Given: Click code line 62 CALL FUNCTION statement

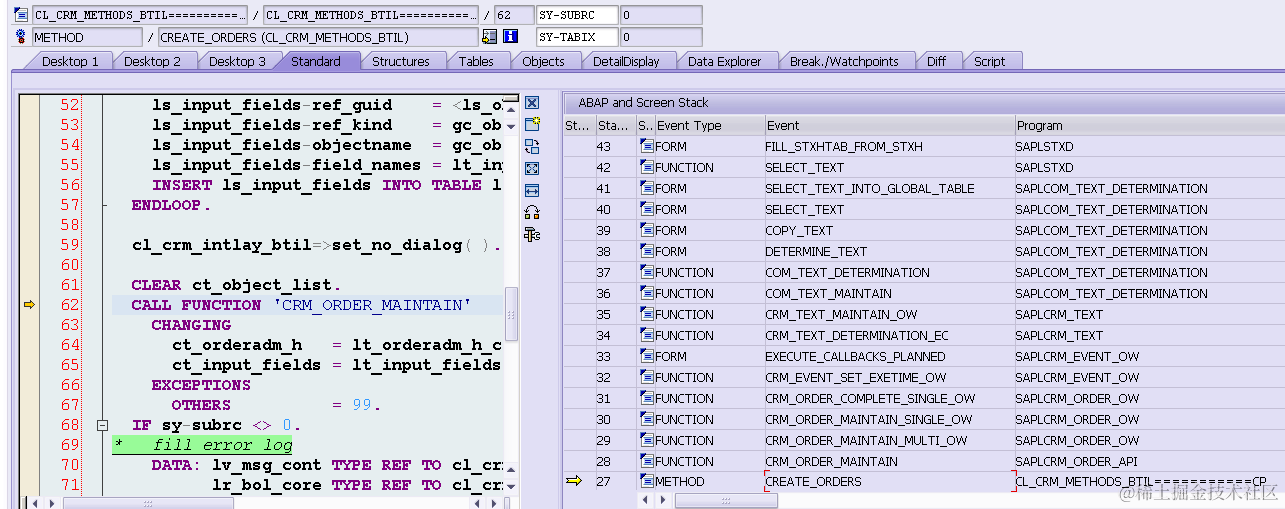Looking at the screenshot, I should click(301, 305).
